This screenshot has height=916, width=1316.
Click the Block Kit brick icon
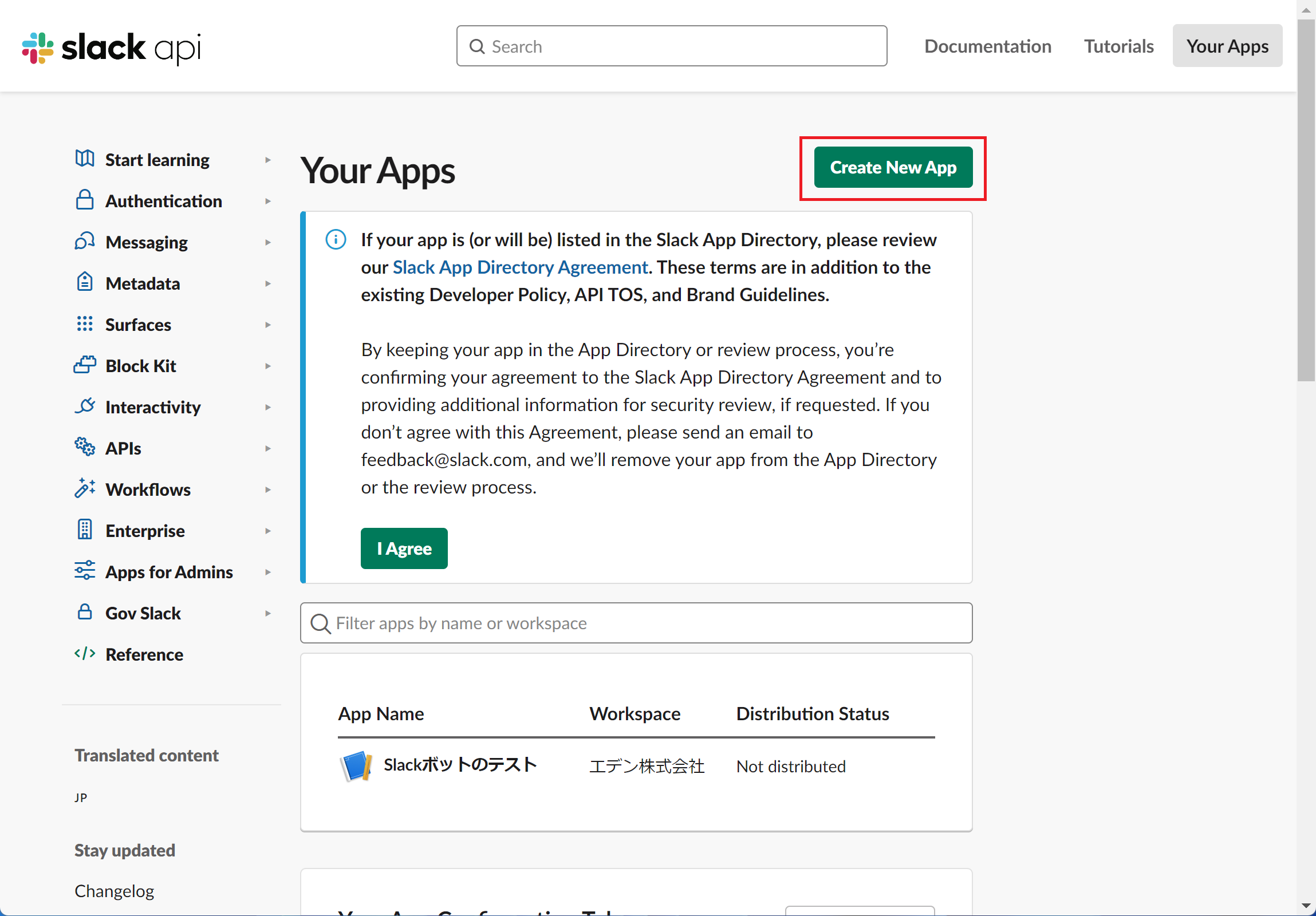coord(85,364)
